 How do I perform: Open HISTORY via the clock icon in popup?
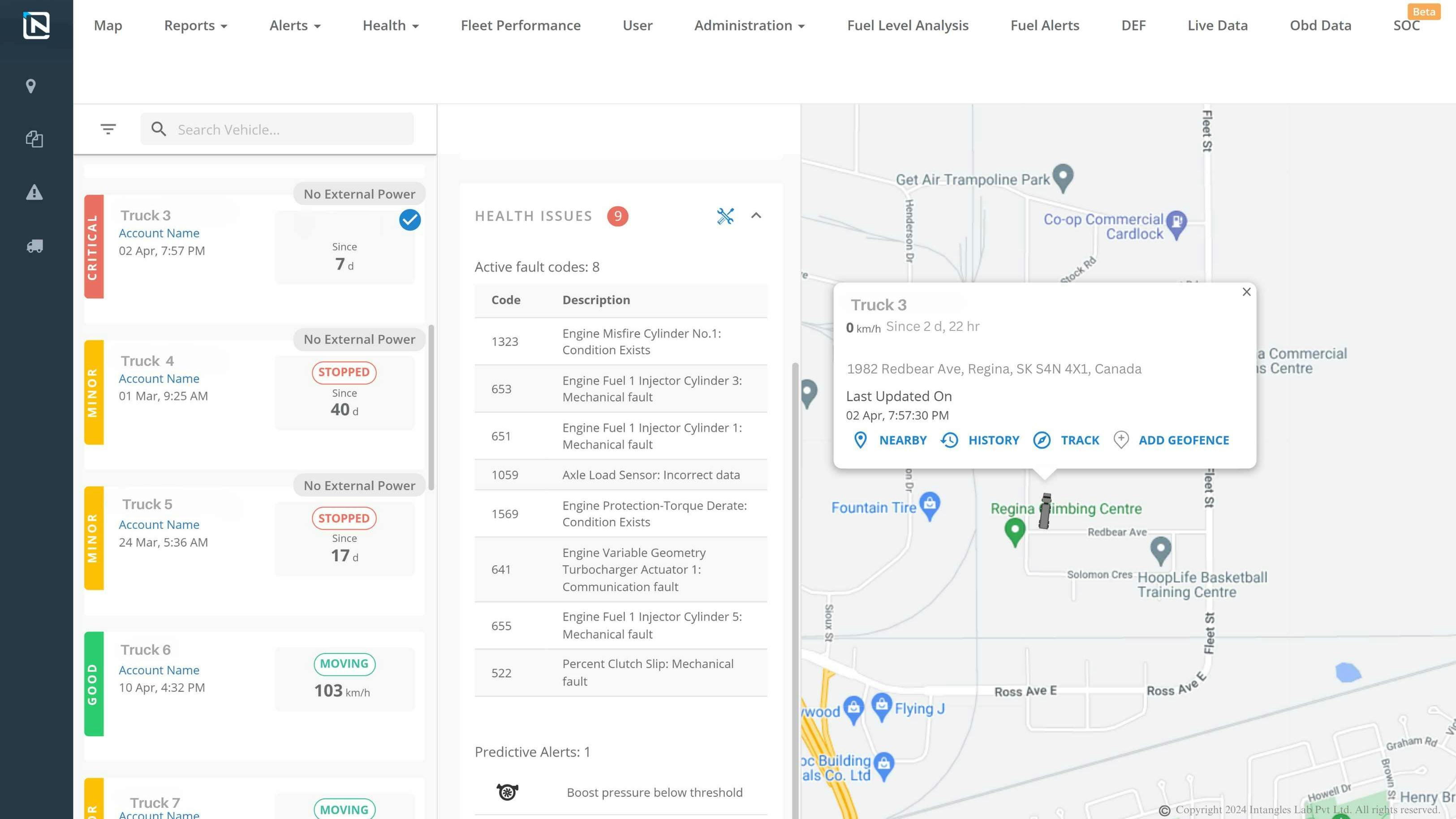949,440
